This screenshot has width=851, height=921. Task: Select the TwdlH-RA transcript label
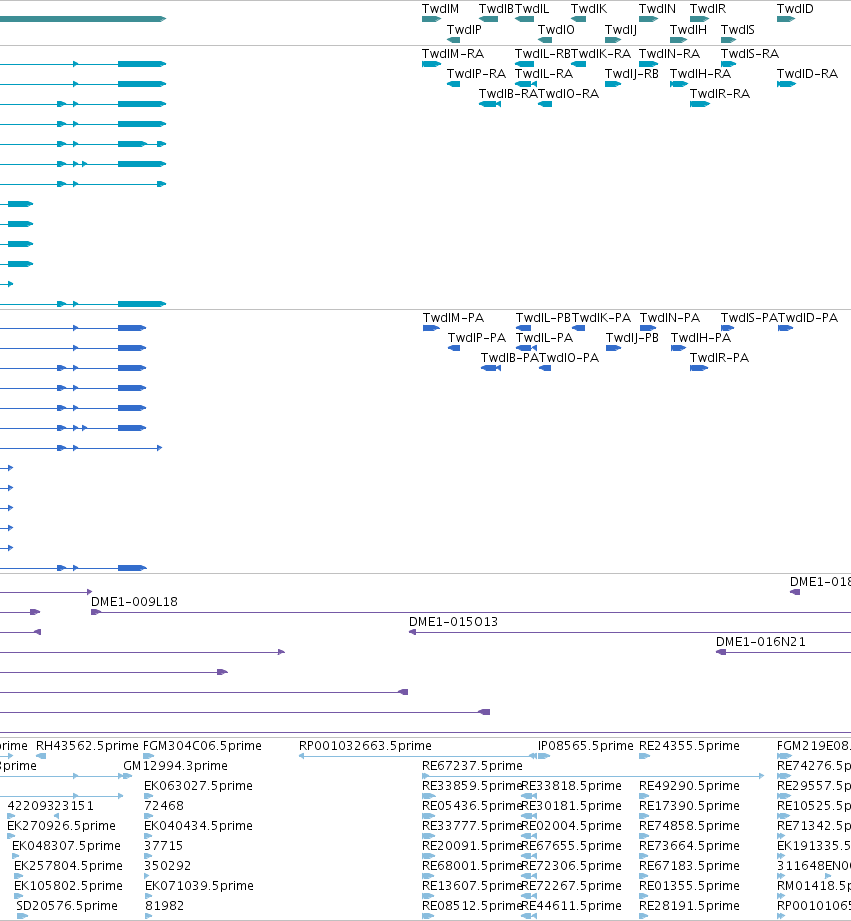(x=701, y=73)
